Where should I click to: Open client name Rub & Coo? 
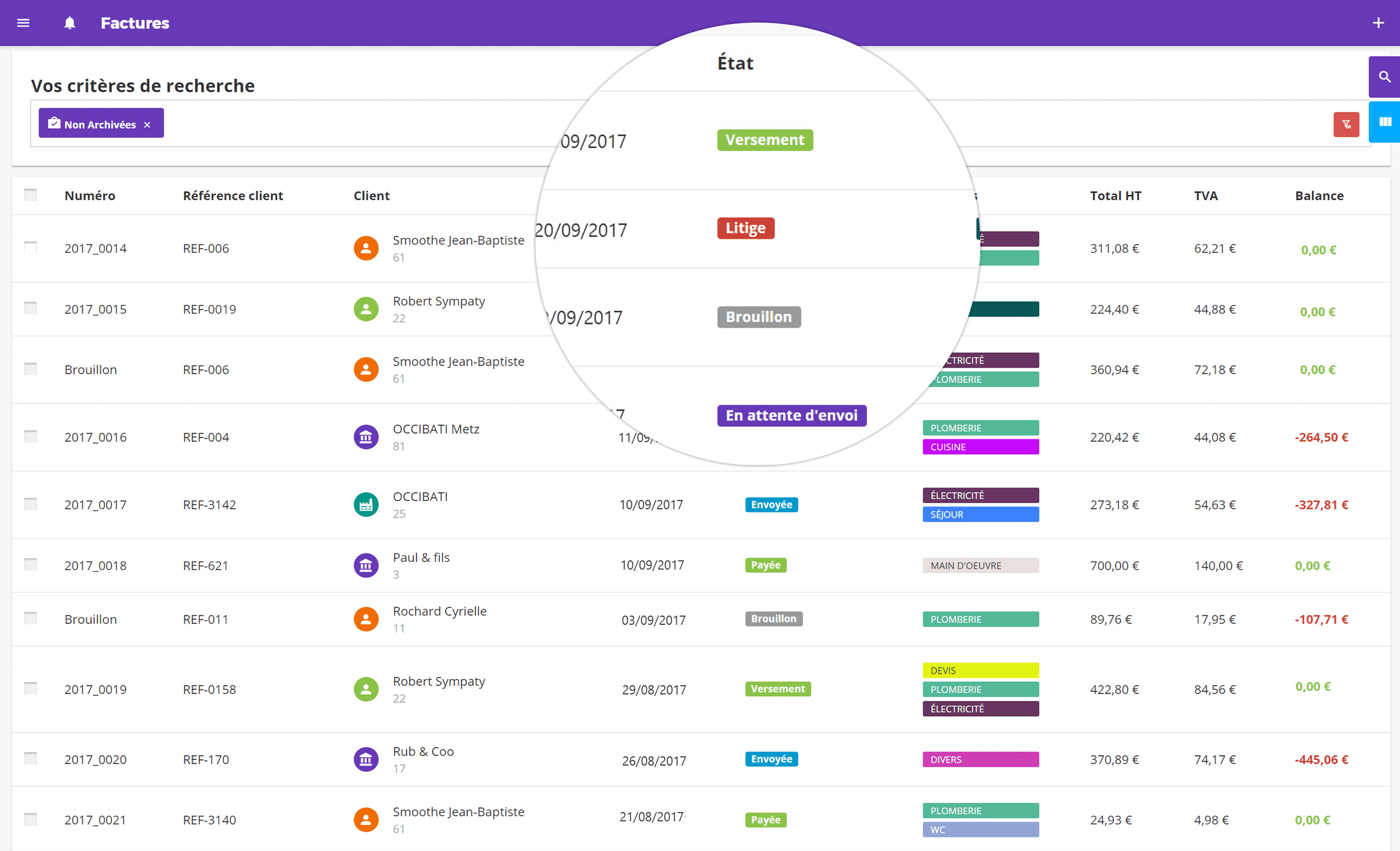tap(423, 752)
